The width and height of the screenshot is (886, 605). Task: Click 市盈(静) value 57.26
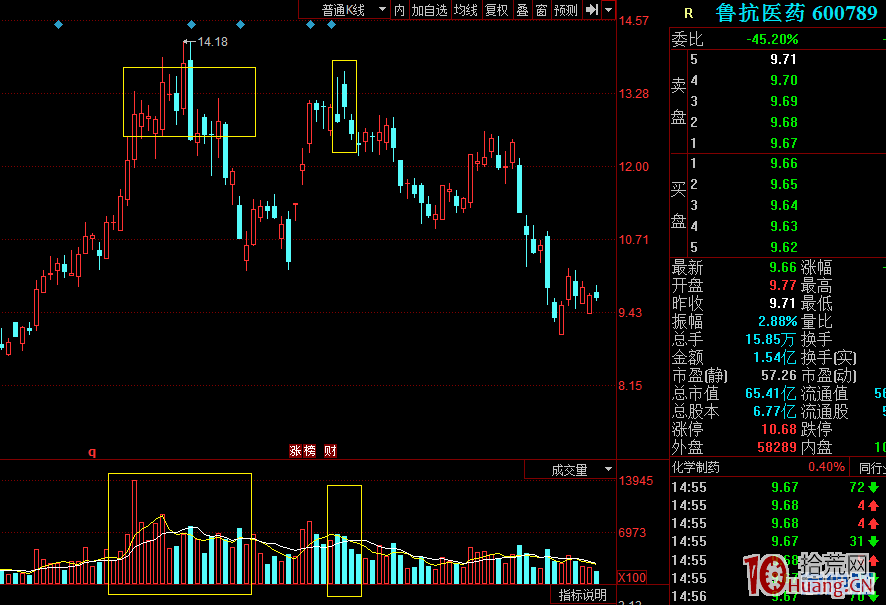[x=779, y=375]
